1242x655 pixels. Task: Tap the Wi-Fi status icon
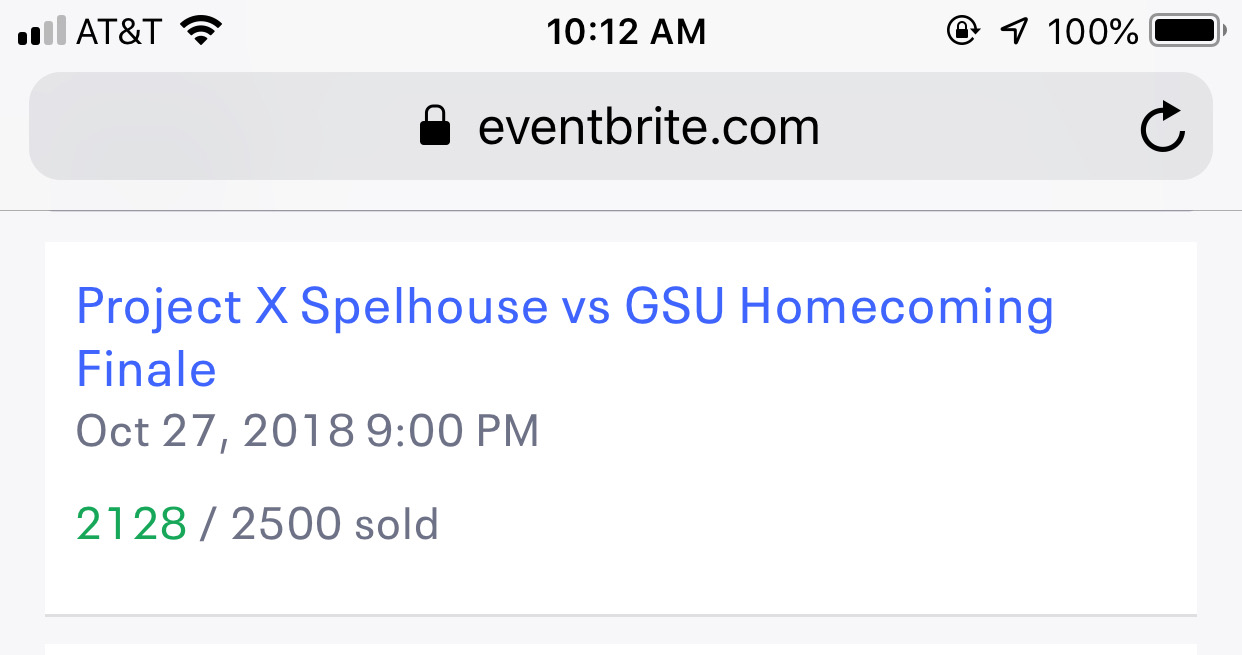coord(200,32)
